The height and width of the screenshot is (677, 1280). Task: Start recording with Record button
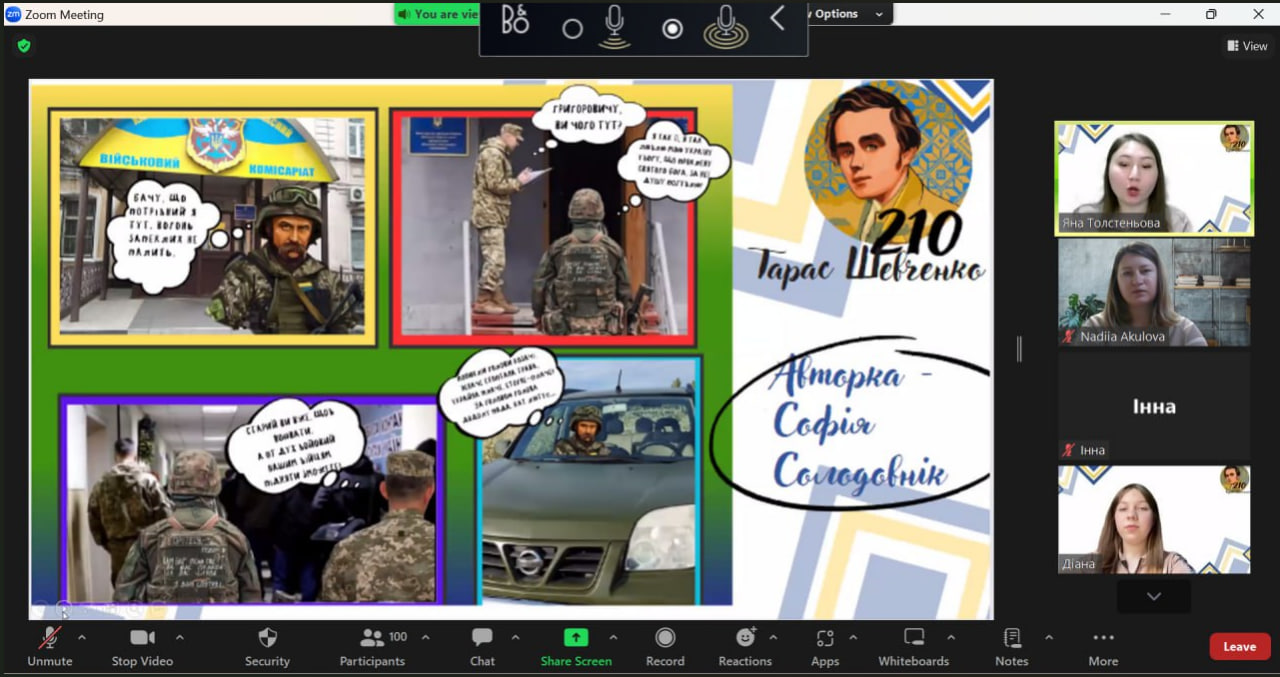click(x=665, y=647)
